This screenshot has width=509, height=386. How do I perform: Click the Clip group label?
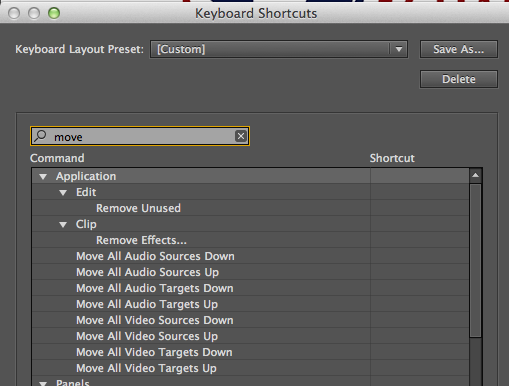point(86,224)
